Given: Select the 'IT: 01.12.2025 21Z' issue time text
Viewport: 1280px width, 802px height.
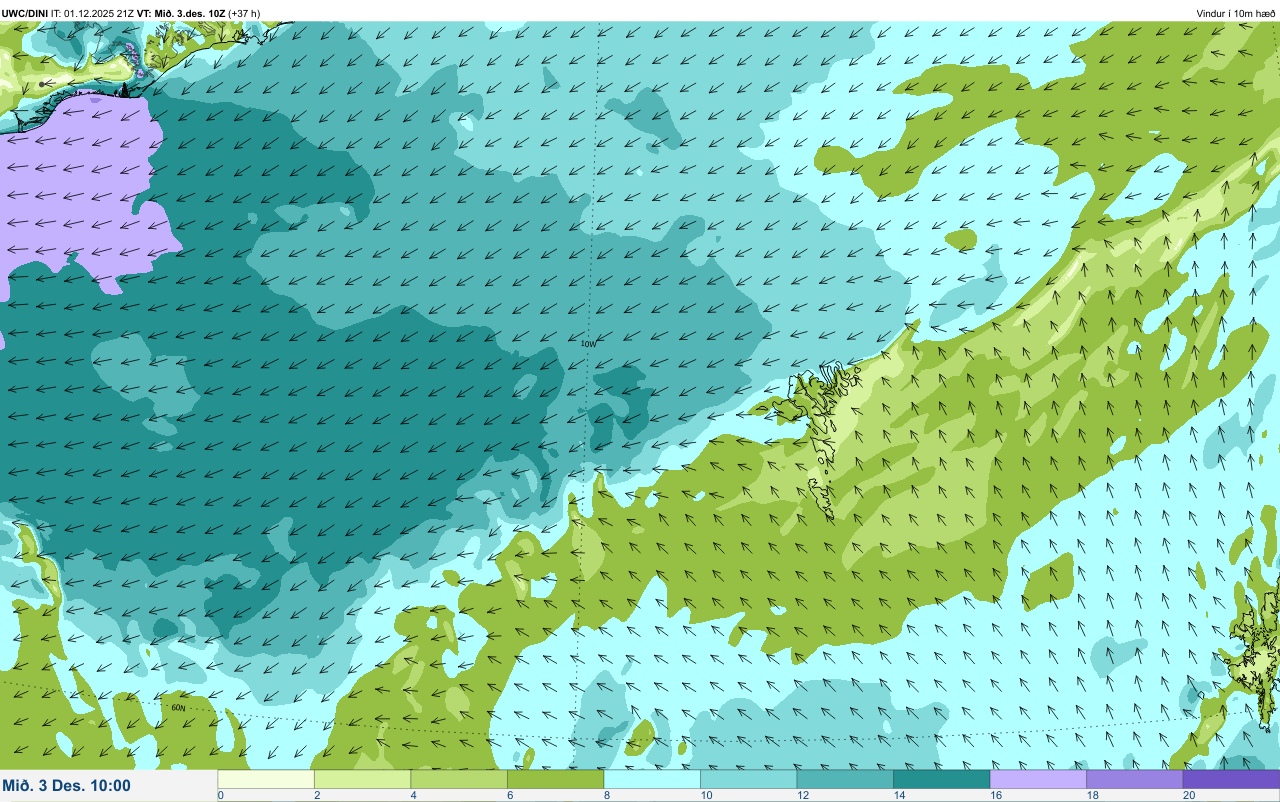Looking at the screenshot, I should 94,13.
